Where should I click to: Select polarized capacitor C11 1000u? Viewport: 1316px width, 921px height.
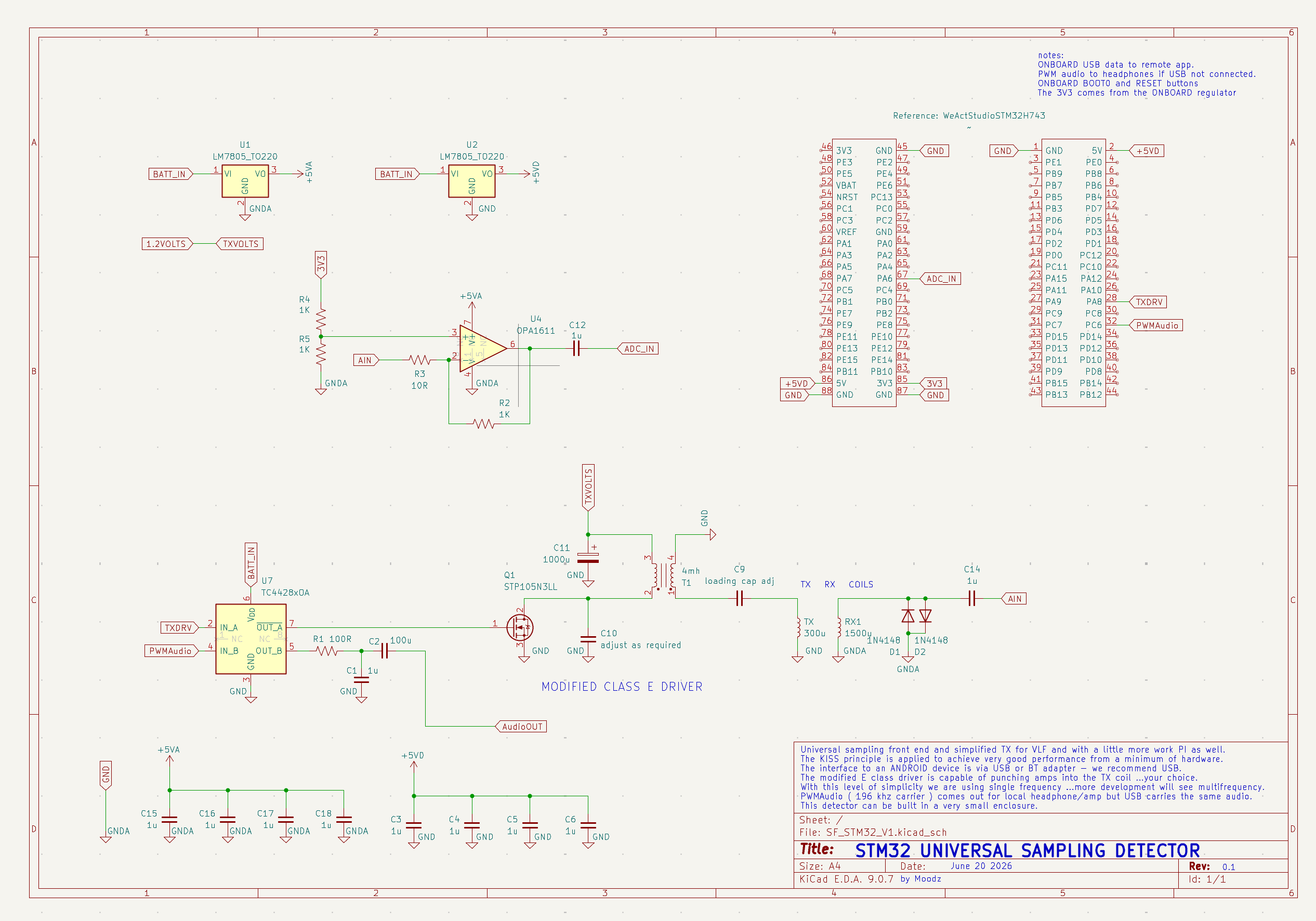pyautogui.click(x=587, y=558)
